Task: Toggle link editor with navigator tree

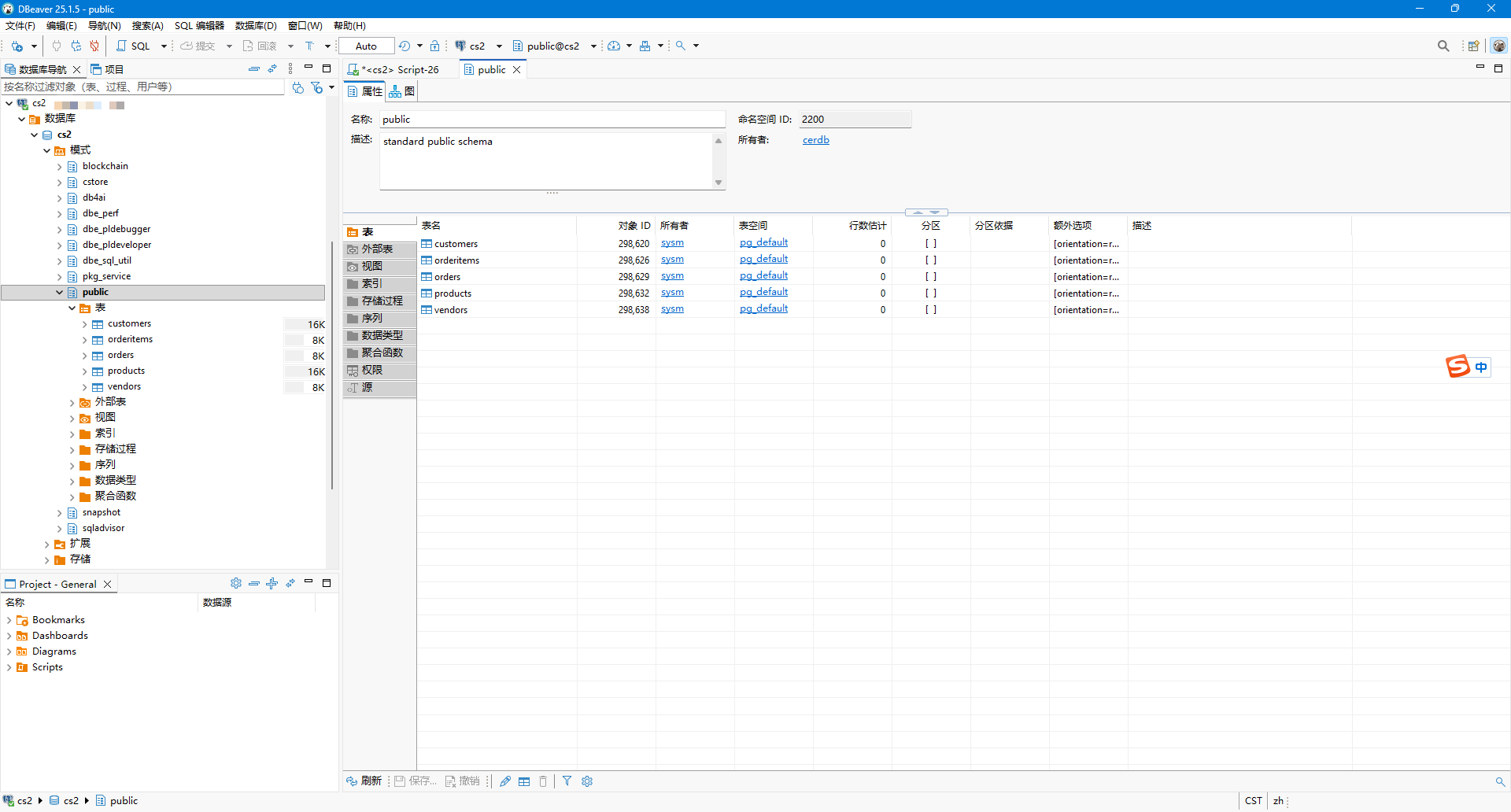Action: point(272,69)
